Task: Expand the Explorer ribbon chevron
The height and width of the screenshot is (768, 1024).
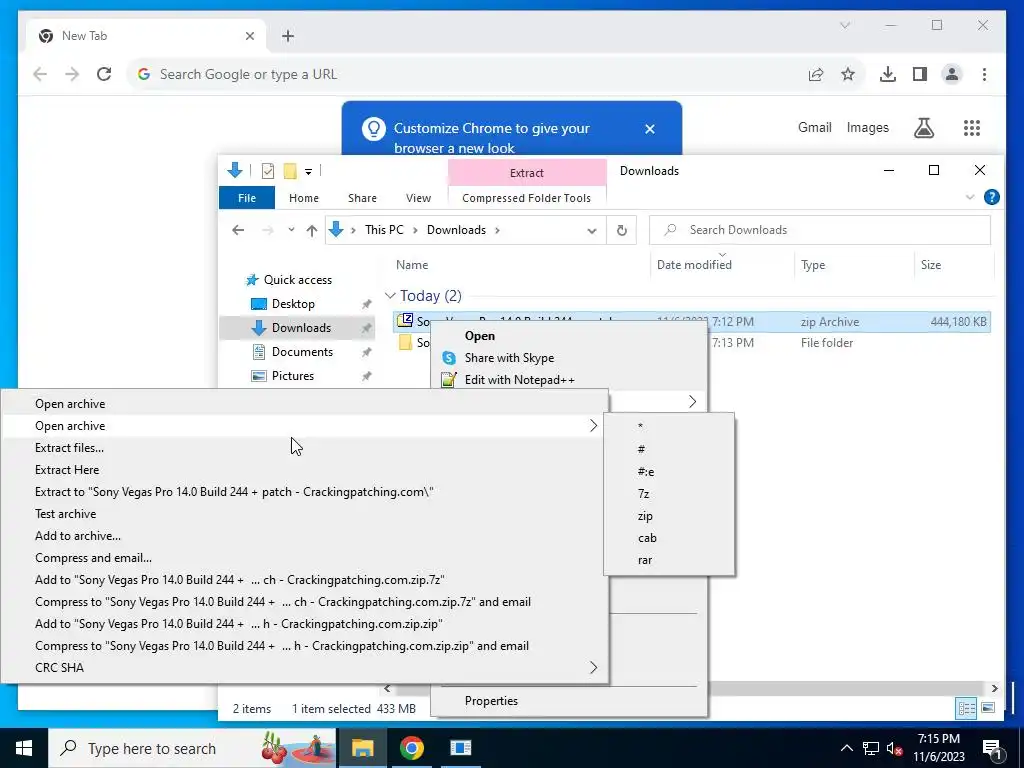Action: coord(970,197)
